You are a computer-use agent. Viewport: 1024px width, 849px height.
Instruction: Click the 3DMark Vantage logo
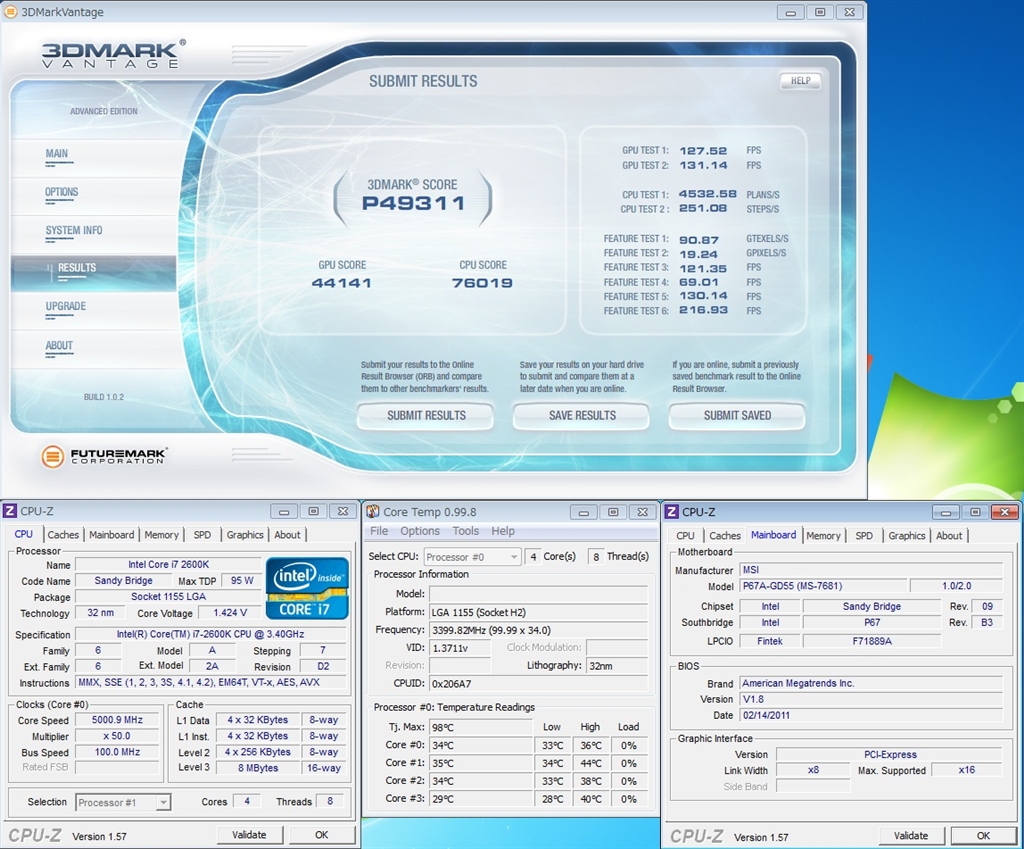click(114, 54)
